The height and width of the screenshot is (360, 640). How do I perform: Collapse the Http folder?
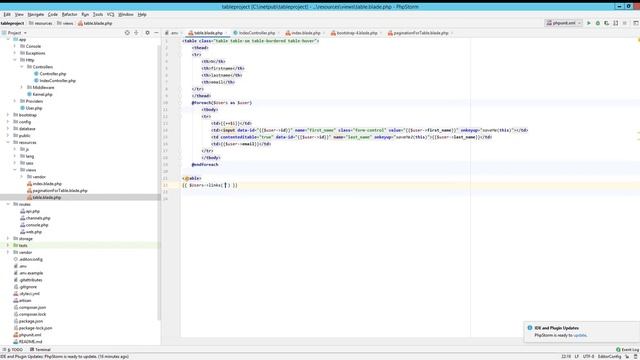15,60
